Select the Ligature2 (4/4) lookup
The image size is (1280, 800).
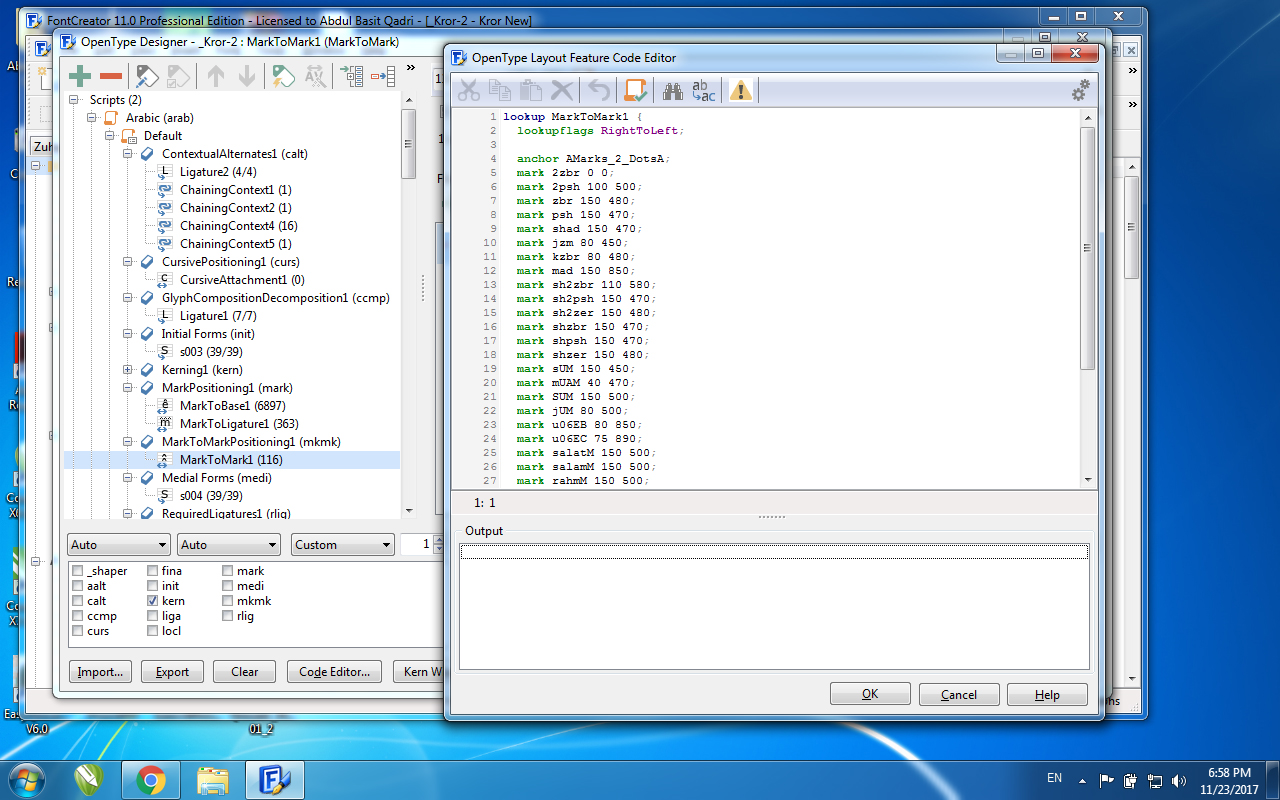pos(219,172)
